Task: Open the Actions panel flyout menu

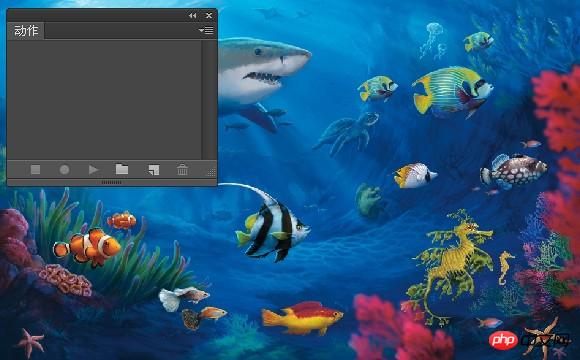Action: [206, 30]
